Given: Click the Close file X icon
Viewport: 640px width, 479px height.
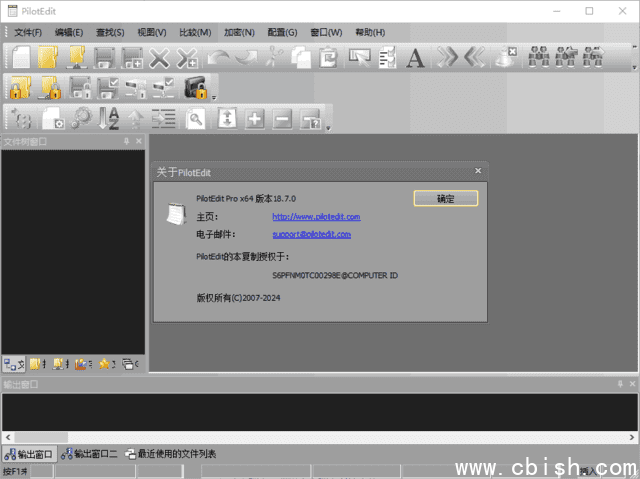Looking at the screenshot, I should point(159,57).
